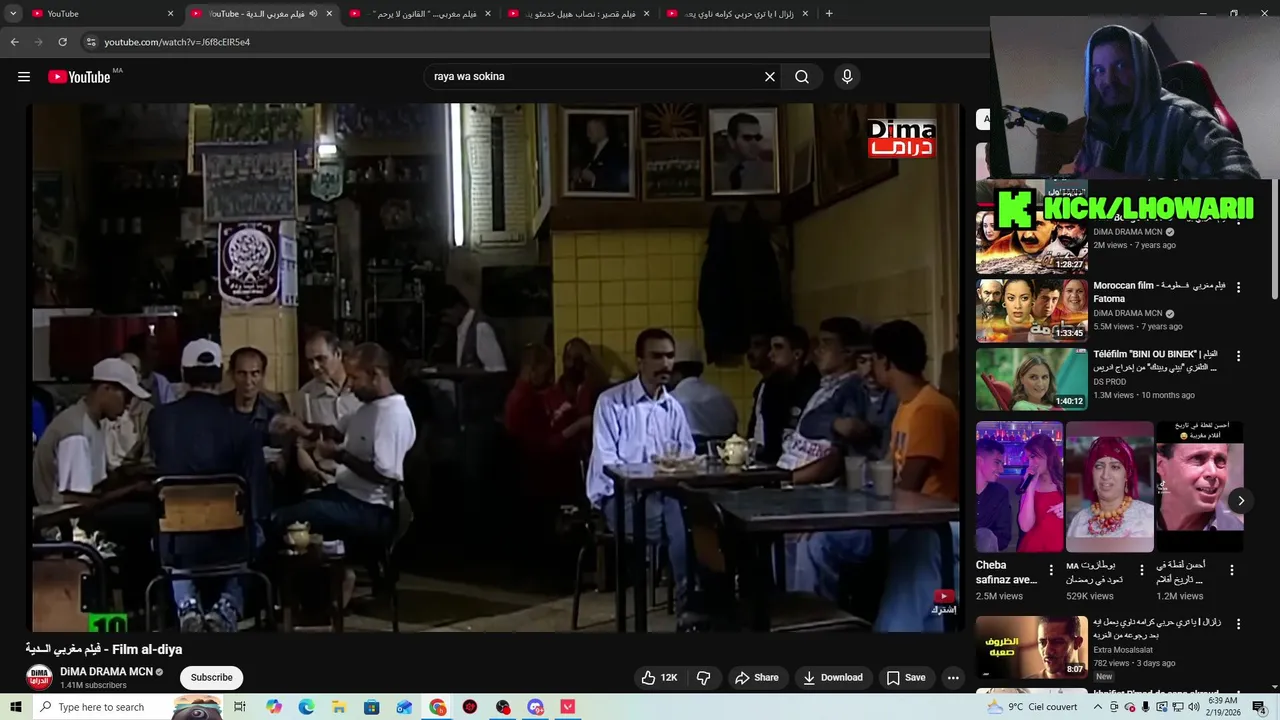Show next shorts with arrow

[x=1241, y=501]
